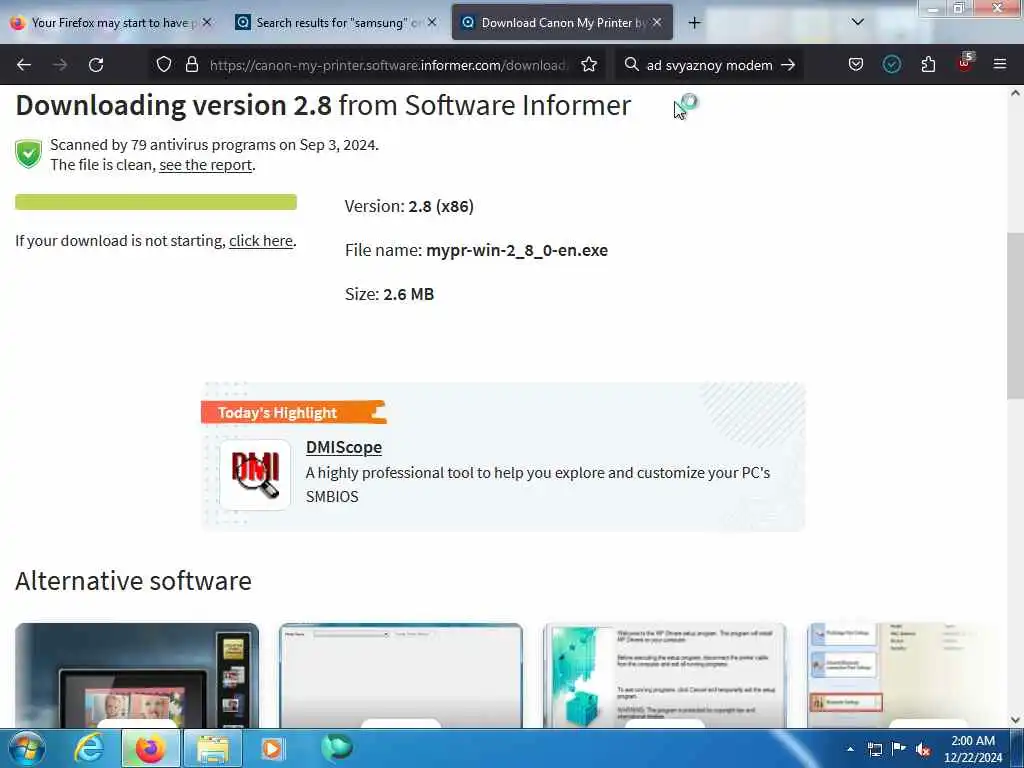This screenshot has width=1024, height=768.
Task: Click the green antivirus shield icon
Action: pyautogui.click(x=28, y=154)
